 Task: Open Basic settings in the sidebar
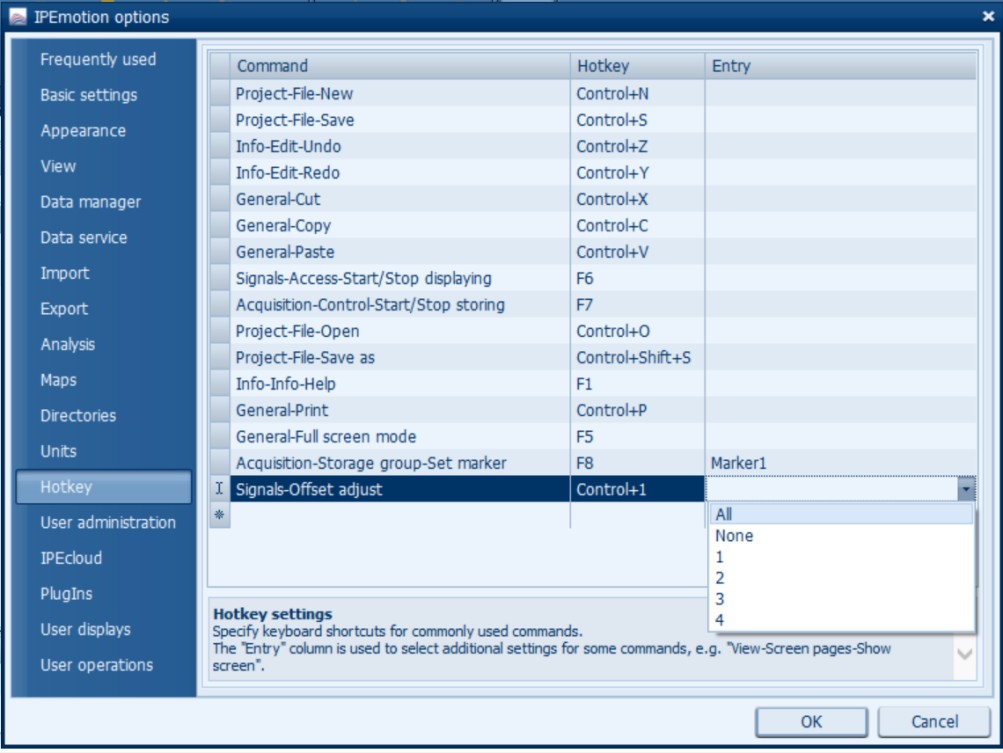pos(88,95)
